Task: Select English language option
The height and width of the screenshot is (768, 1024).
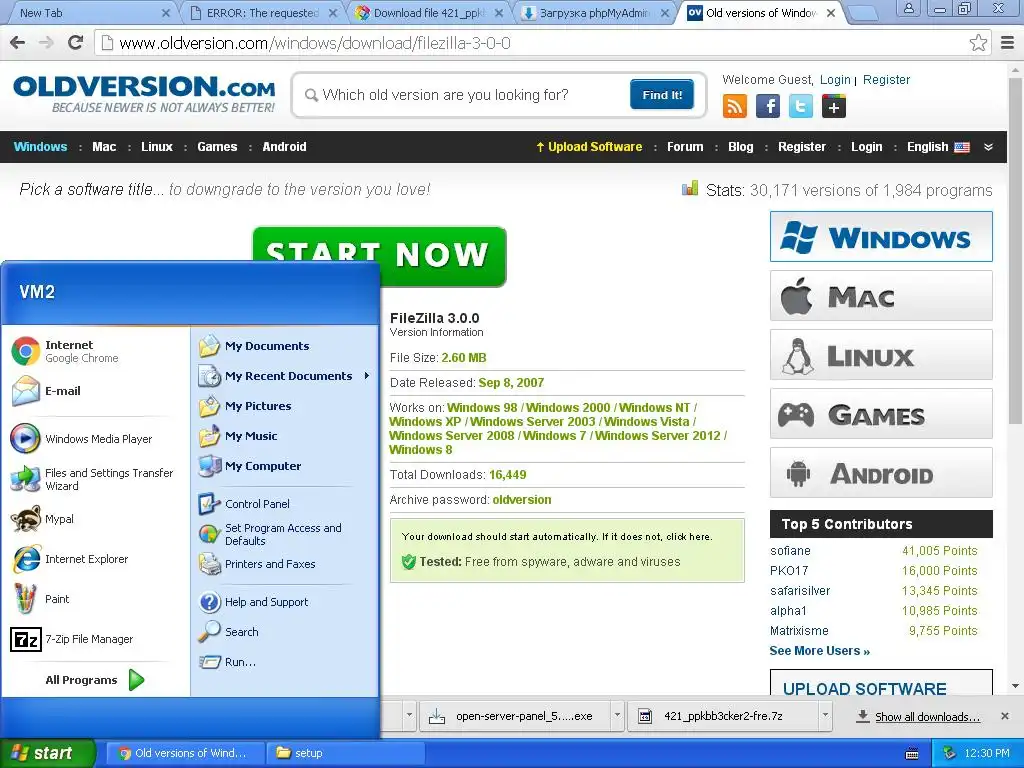Action: (938, 147)
